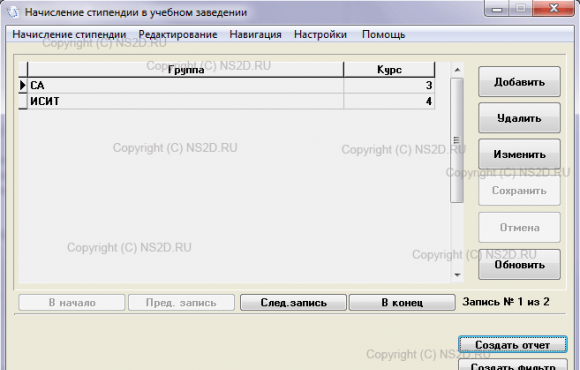Click the Удалить button
The width and height of the screenshot is (580, 370).
point(519,118)
